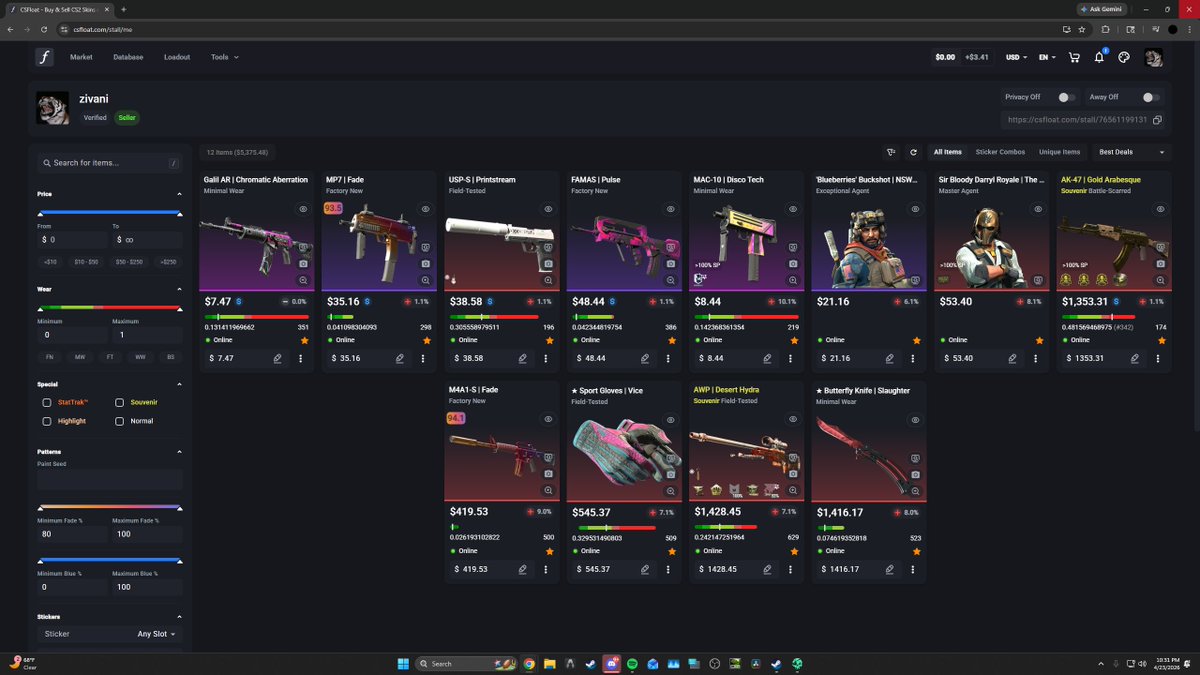The height and width of the screenshot is (675, 1200).
Task: Go to the Loadout page
Action: click(177, 57)
